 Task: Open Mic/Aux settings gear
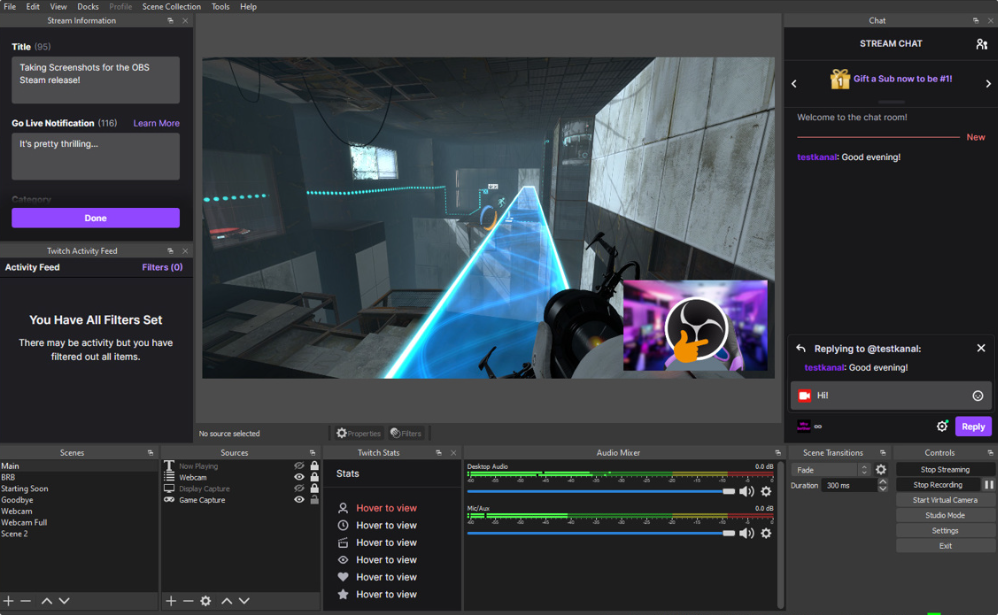[766, 534]
